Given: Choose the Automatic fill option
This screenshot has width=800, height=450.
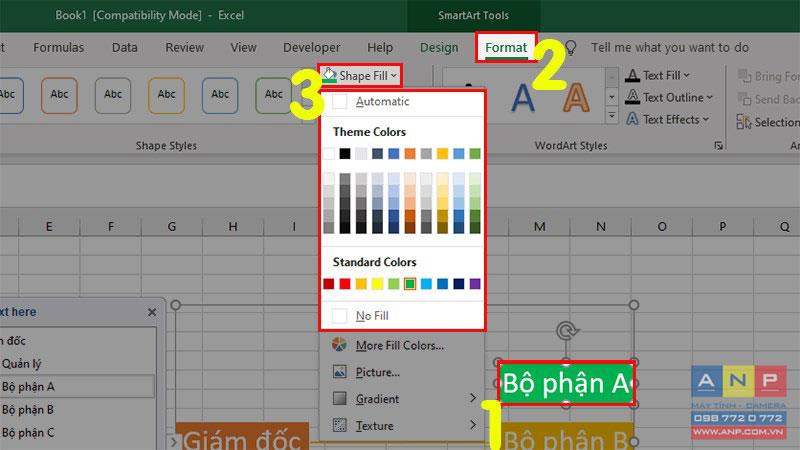Looking at the screenshot, I should (402, 102).
